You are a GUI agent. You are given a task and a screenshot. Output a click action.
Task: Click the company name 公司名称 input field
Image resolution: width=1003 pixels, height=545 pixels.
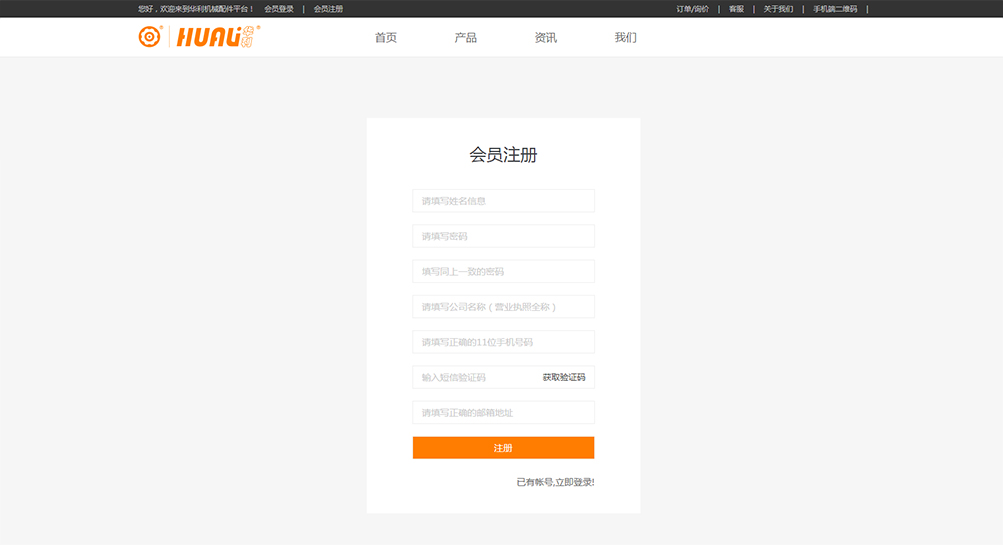503,307
